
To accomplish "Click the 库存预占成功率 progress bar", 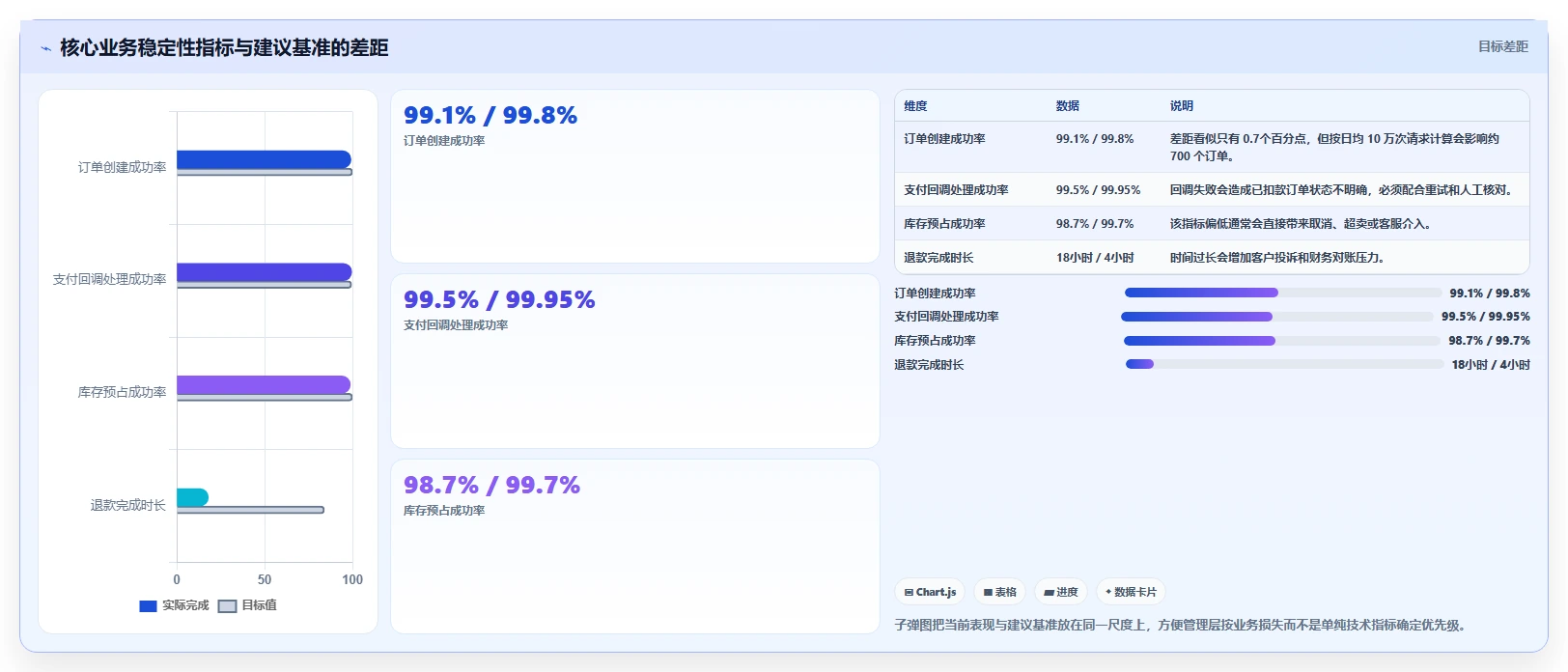I will [1281, 341].
